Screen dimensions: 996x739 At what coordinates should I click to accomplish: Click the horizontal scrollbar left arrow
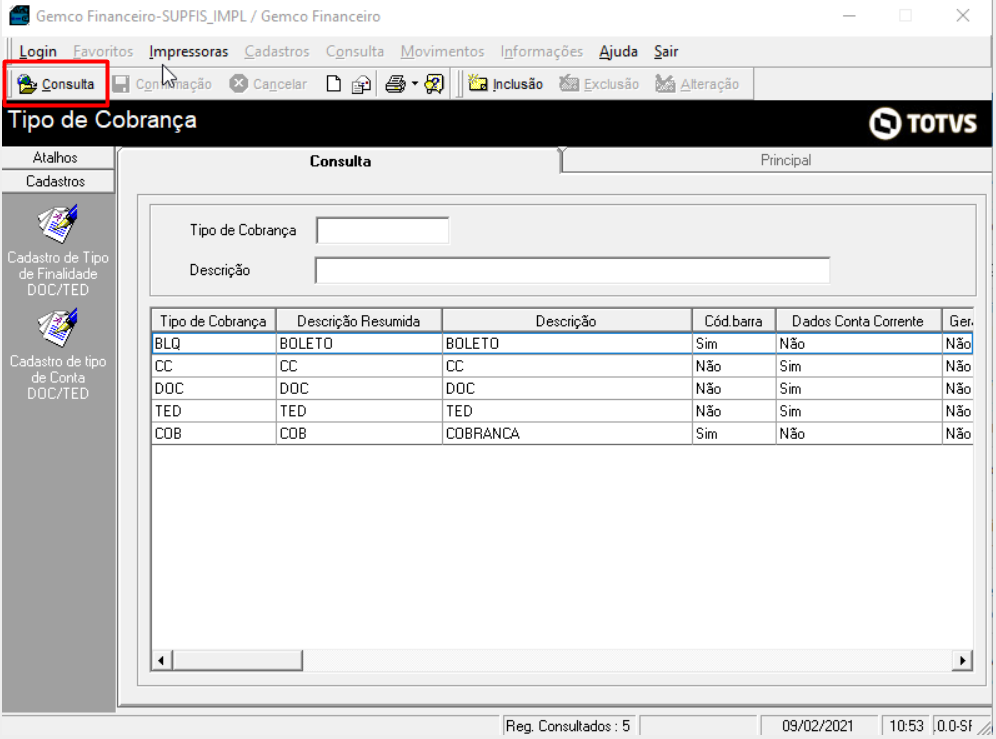(161, 660)
